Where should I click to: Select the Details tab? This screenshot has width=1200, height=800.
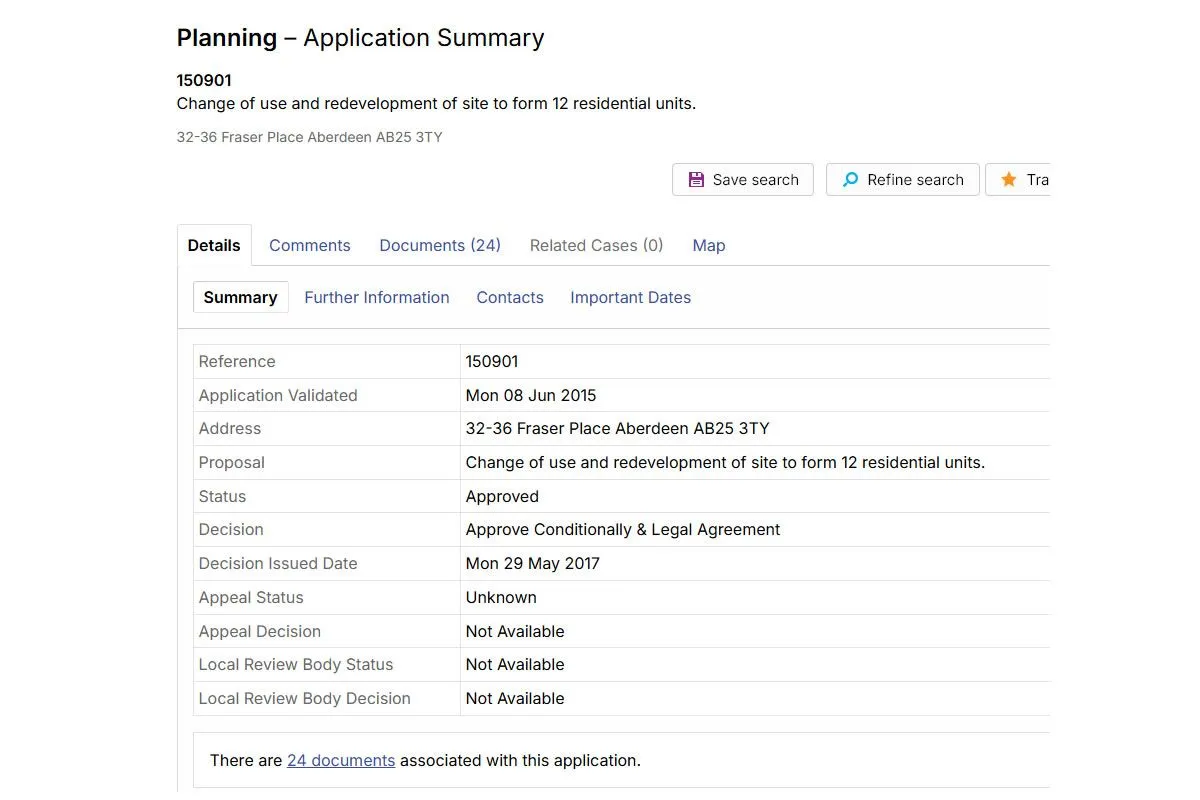[214, 245]
